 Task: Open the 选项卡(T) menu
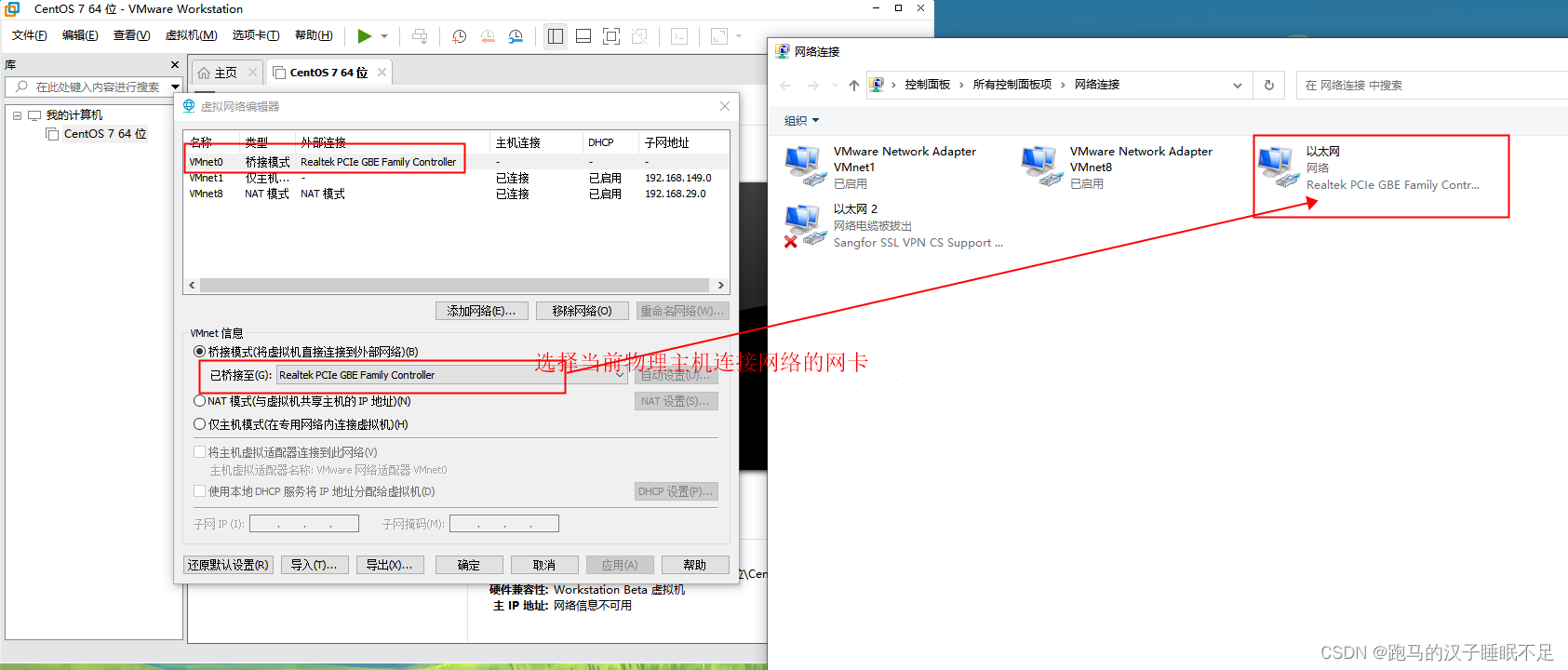(256, 35)
